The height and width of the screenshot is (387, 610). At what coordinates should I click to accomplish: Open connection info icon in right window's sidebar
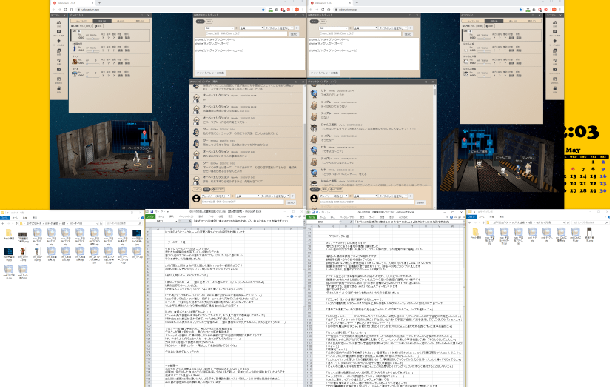(555, 23)
